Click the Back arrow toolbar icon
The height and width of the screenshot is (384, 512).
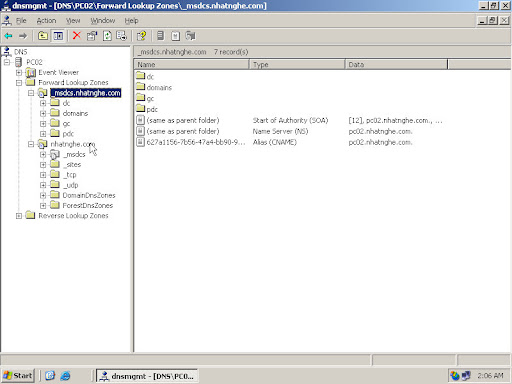pyautogui.click(x=9, y=36)
